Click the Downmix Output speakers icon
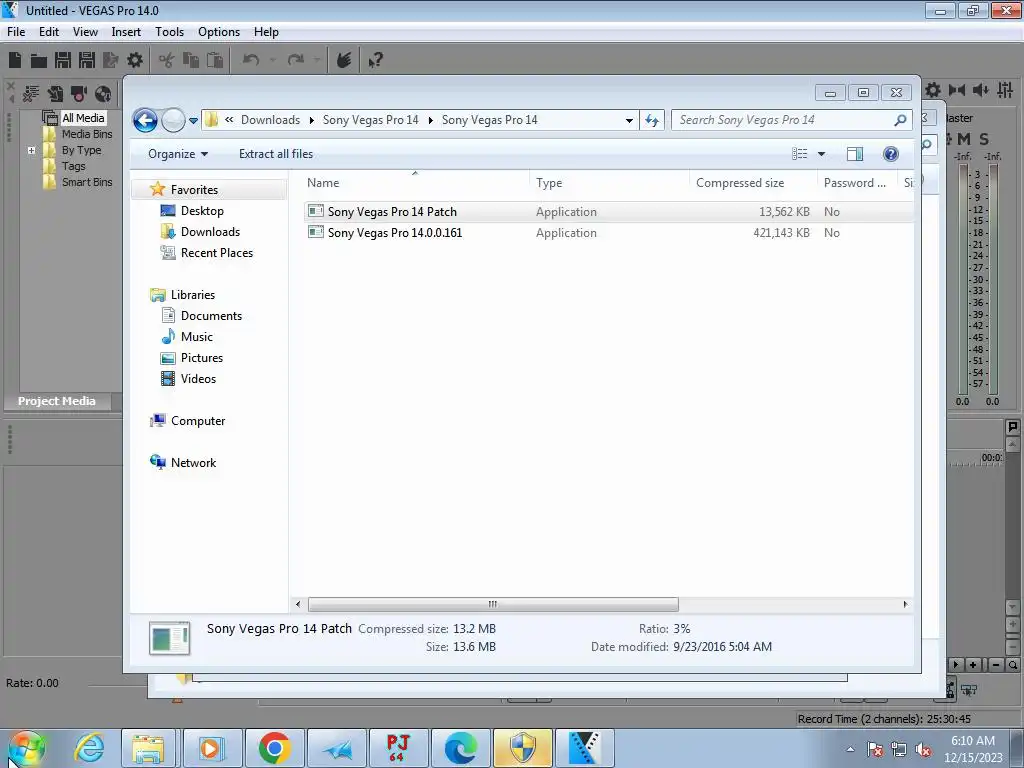 pos(957,90)
